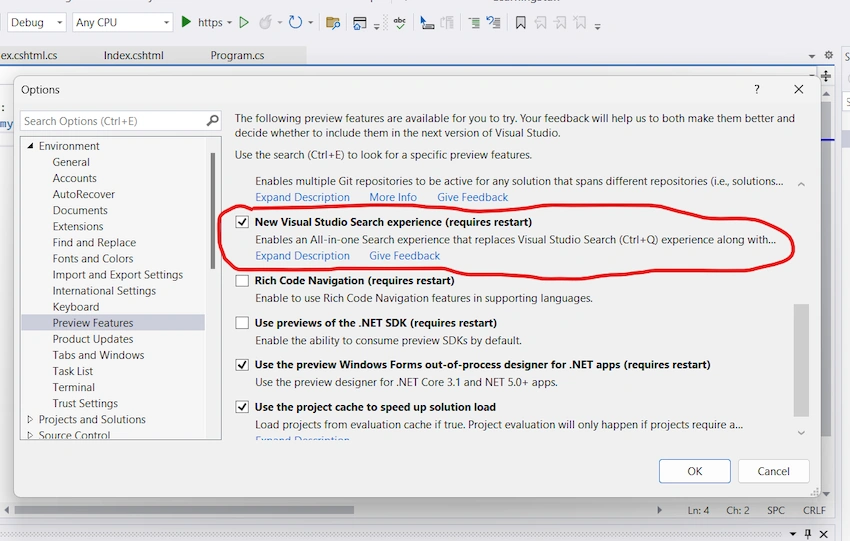Screen dimensions: 850x541
Task: Close the Options dialog
Action: coord(799,89)
